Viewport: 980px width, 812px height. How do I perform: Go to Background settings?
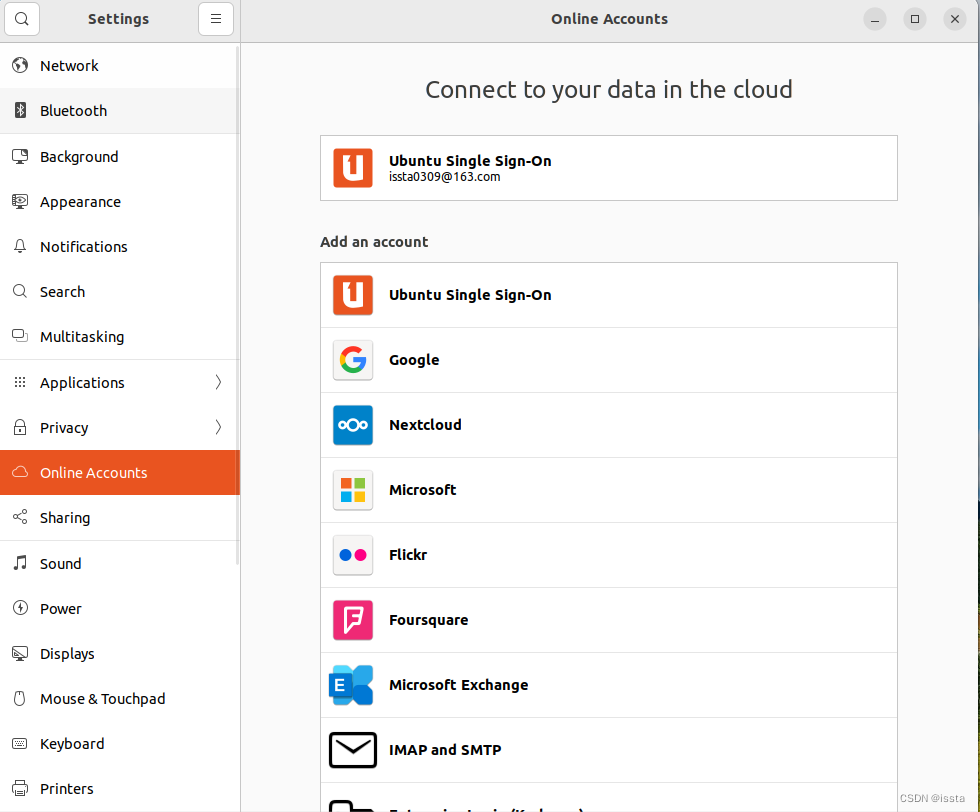119,156
